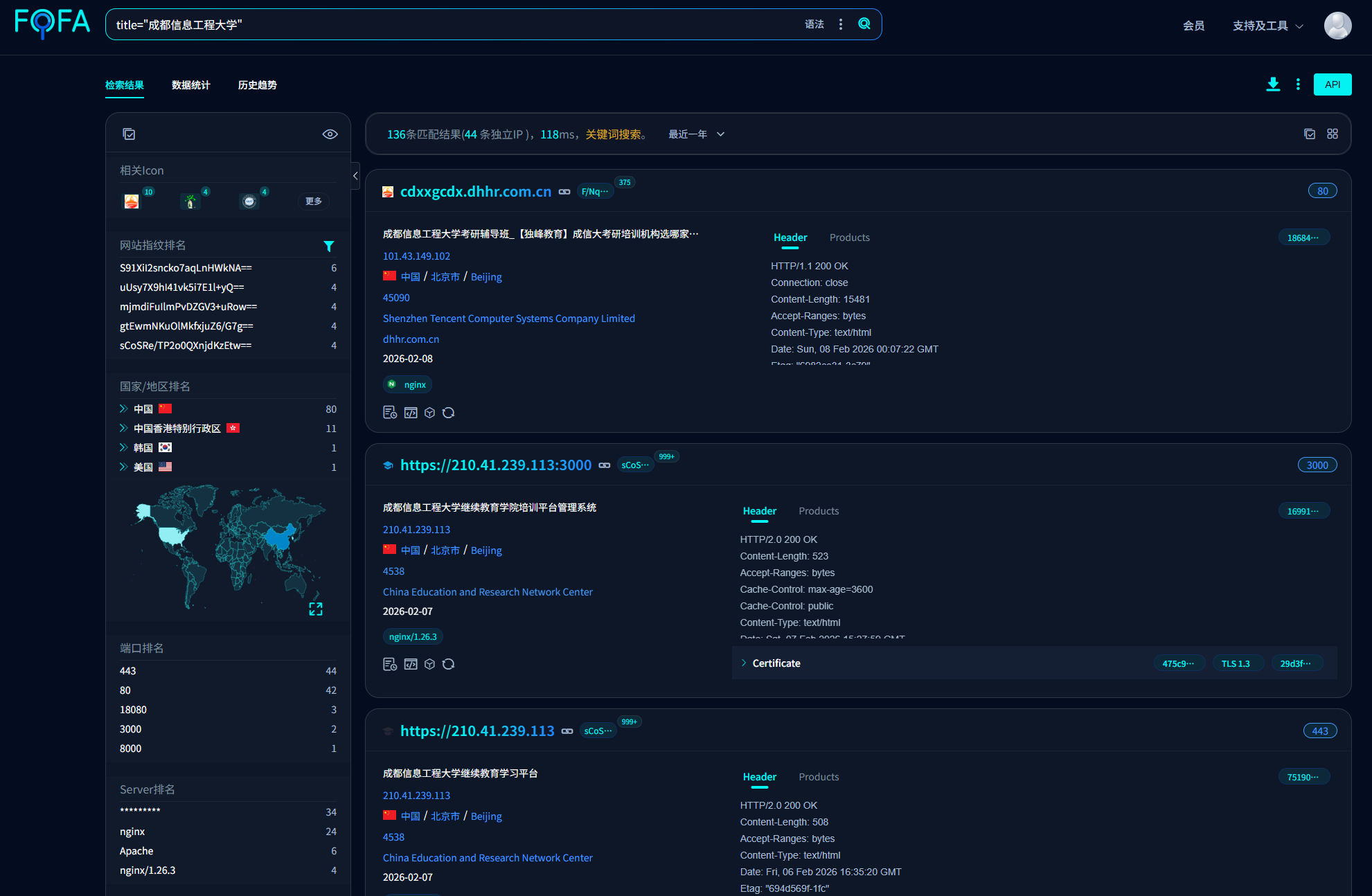The image size is (1372, 896).
Task: Click the FOFA logo
Action: click(x=53, y=24)
